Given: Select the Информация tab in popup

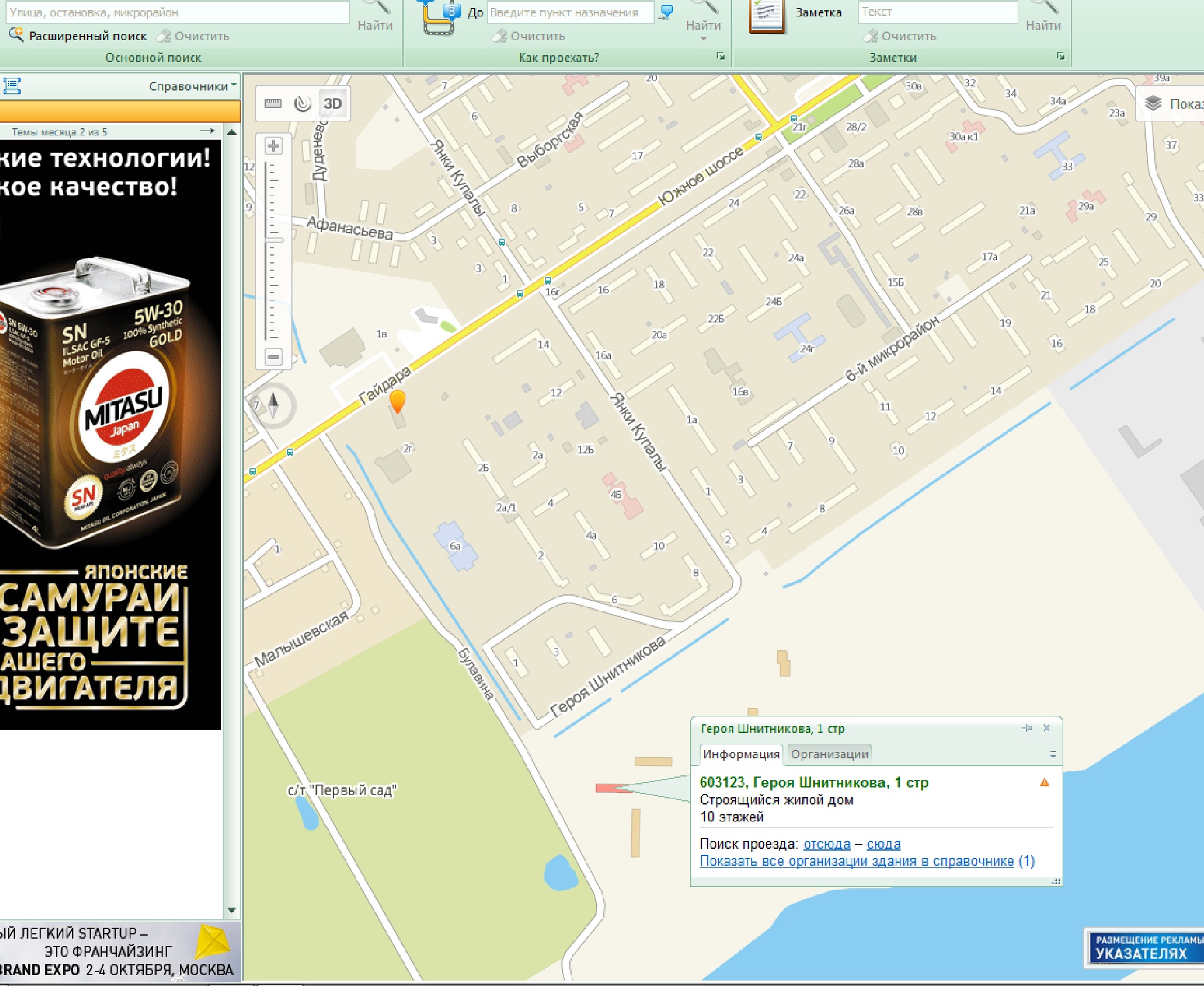Looking at the screenshot, I should [741, 754].
